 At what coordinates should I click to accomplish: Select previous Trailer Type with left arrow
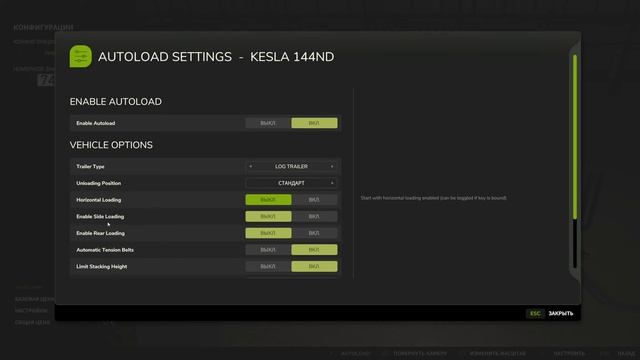[x=251, y=167]
